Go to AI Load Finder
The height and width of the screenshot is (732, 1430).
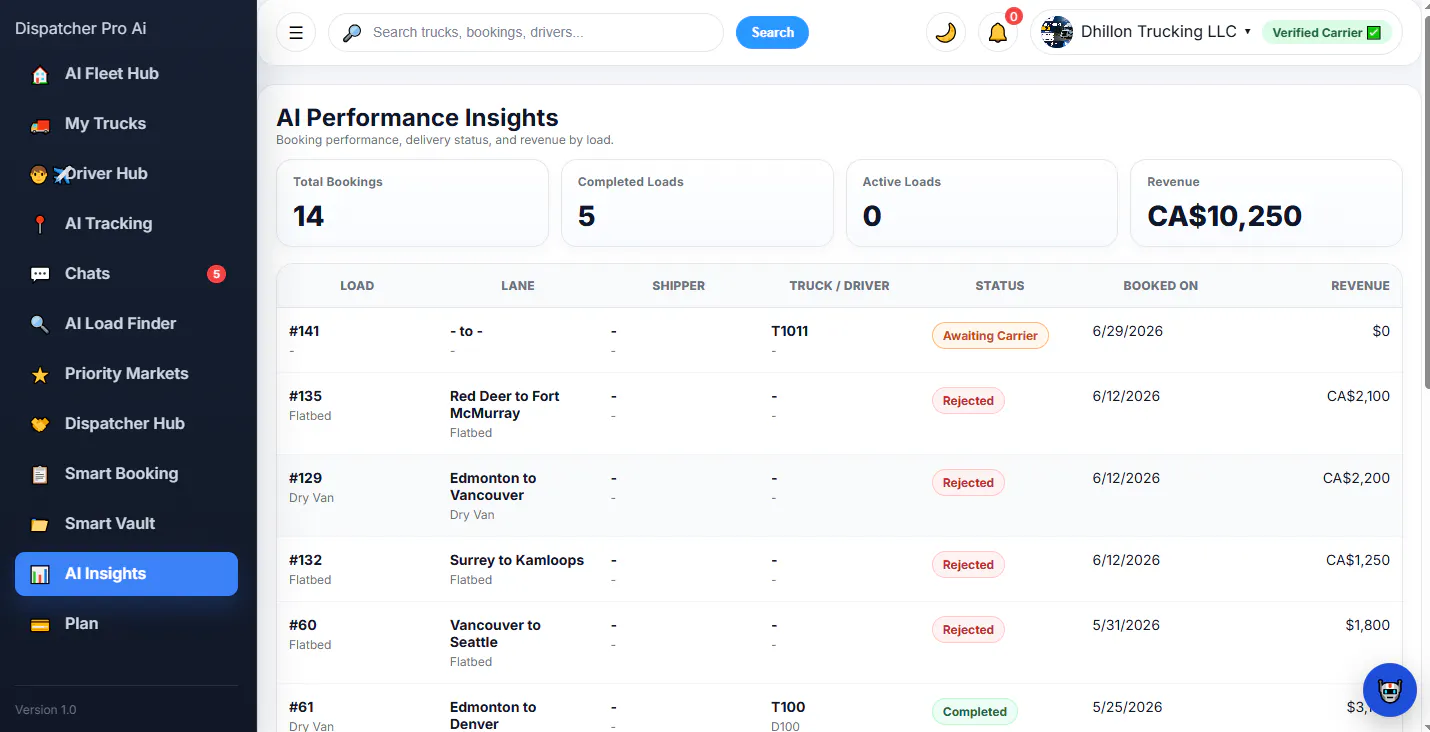(126, 324)
